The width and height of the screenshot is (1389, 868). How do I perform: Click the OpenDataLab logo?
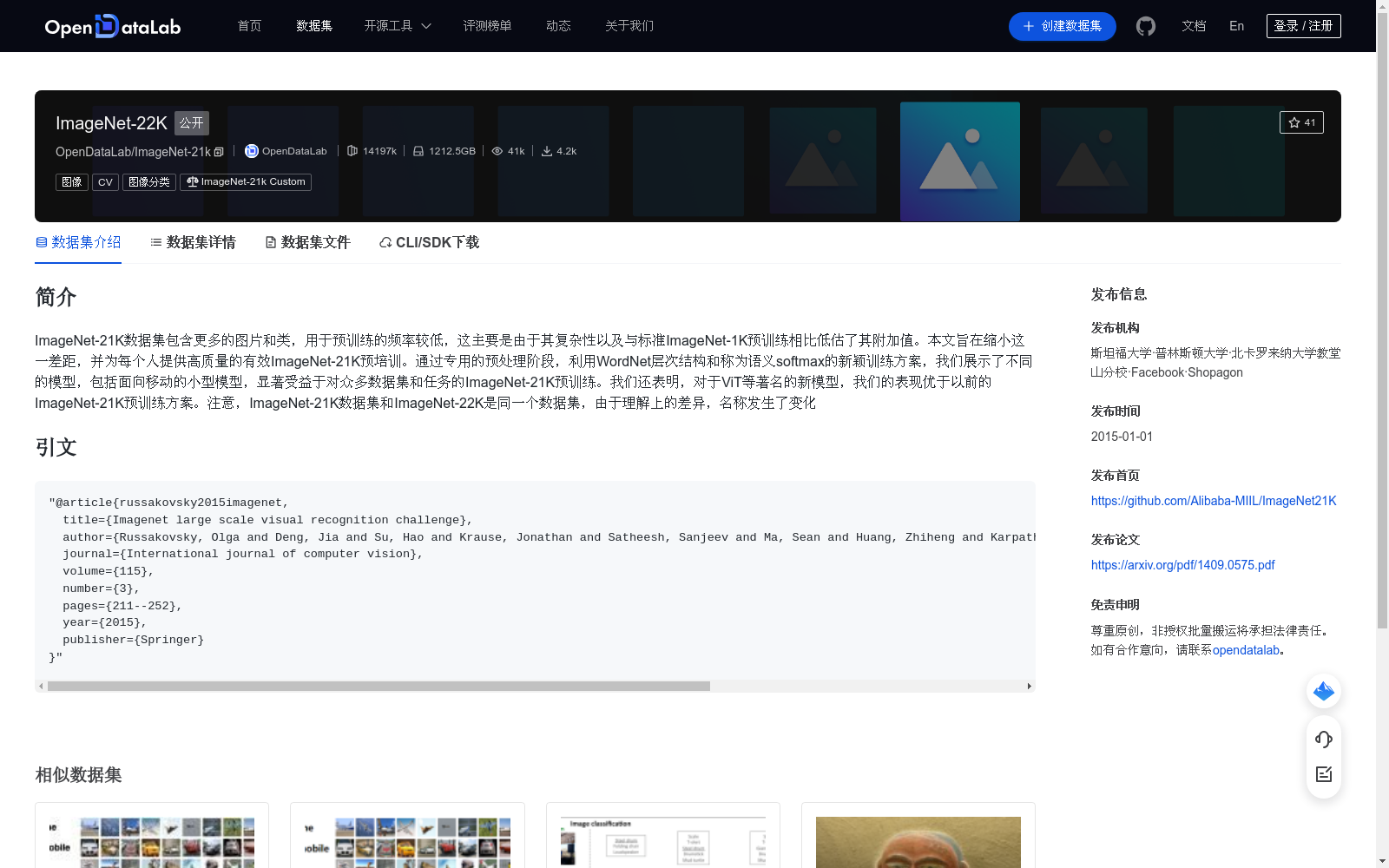[113, 26]
